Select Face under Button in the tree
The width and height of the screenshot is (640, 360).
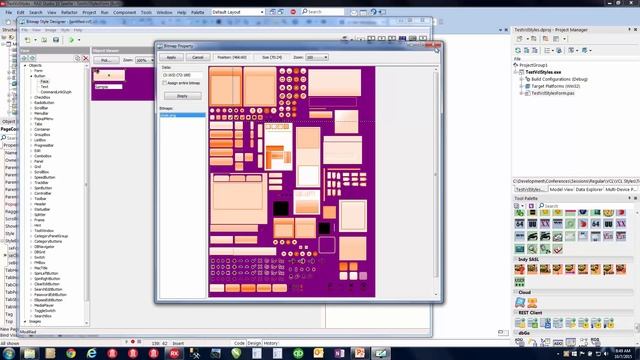click(44, 81)
